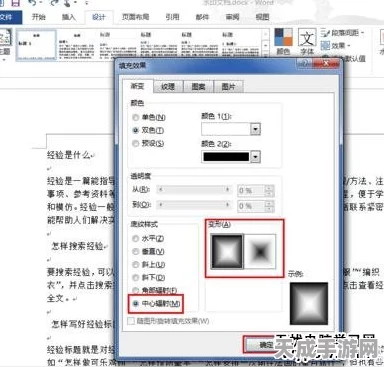This screenshot has width=384, height=367.
Task: Open the 颜色 2 dropdown arrow
Action: point(255,156)
